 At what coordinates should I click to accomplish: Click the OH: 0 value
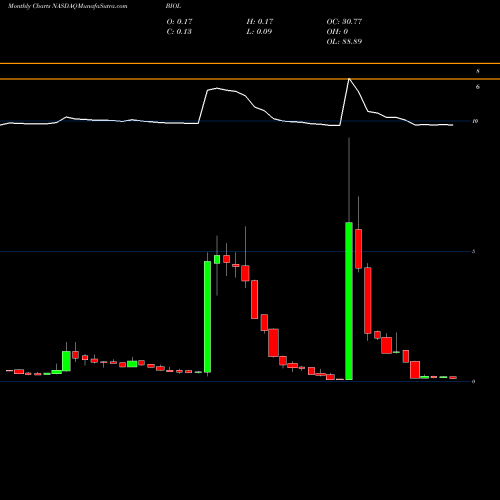[x=337, y=32]
